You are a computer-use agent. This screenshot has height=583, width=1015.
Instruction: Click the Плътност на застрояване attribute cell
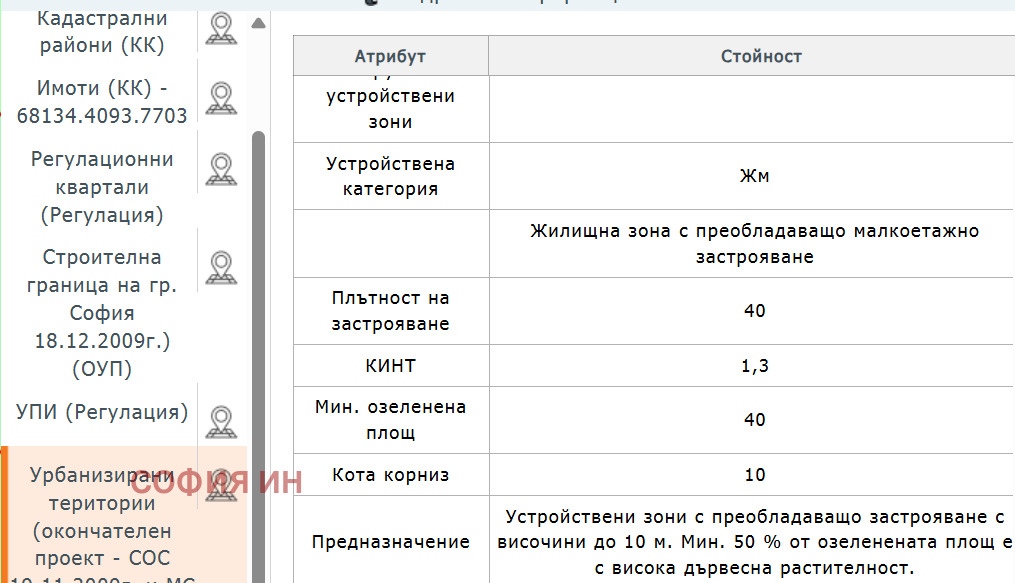click(390, 311)
